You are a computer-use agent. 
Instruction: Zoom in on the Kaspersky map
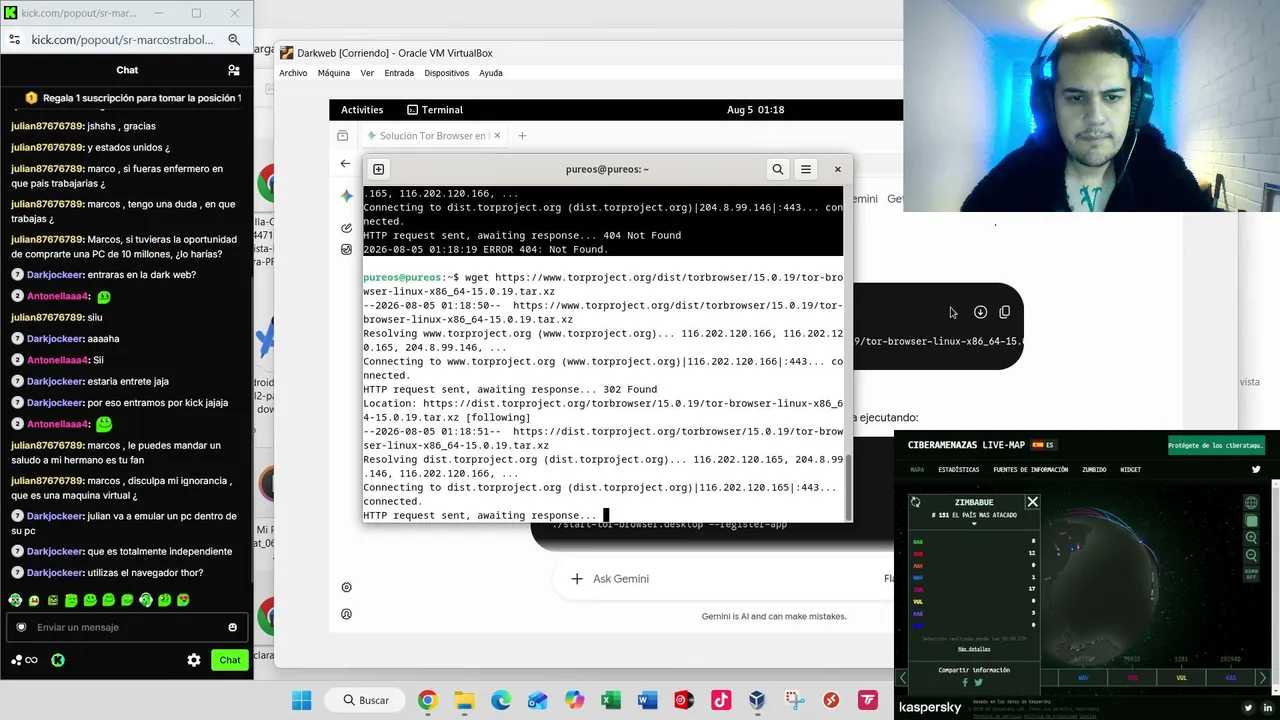click(x=1251, y=538)
